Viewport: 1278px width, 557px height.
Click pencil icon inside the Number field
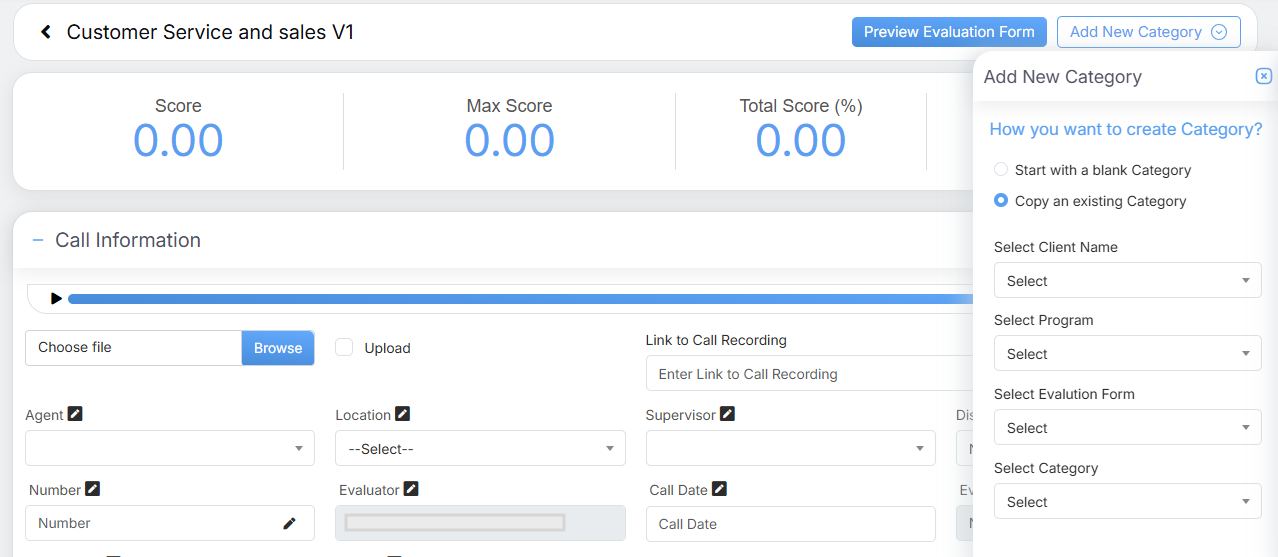tap(289, 523)
